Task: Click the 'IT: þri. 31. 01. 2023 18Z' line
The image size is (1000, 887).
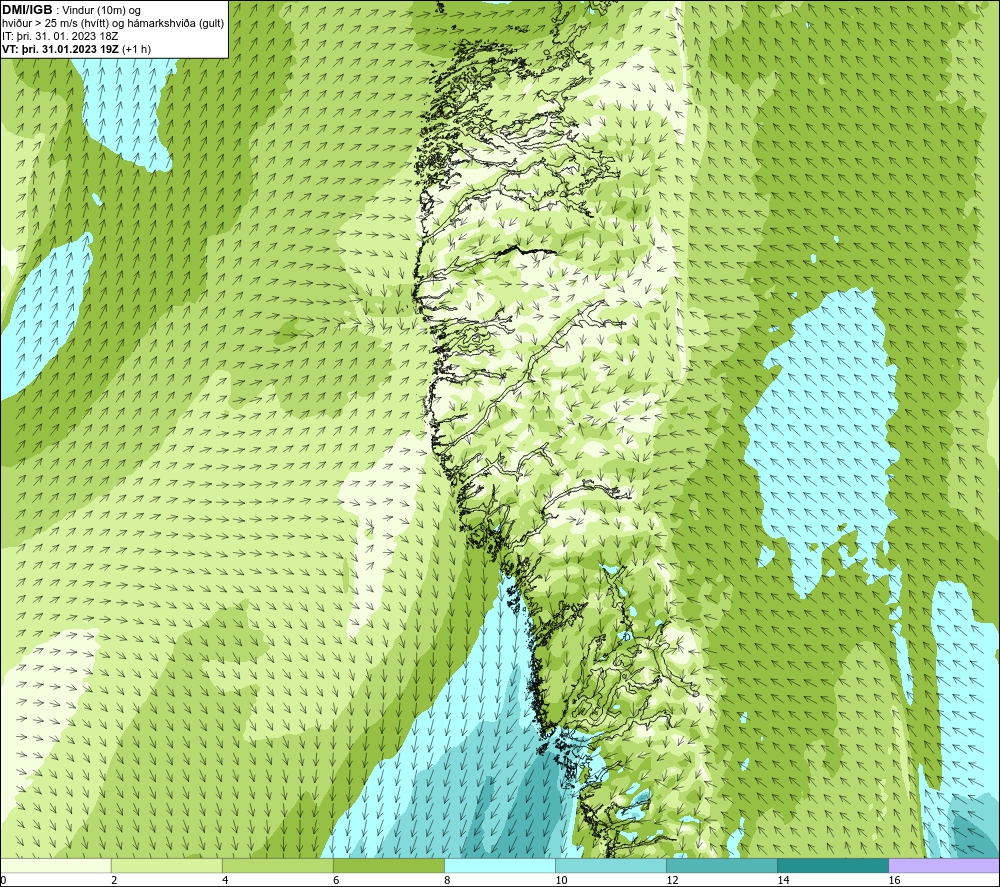Action: [60, 36]
